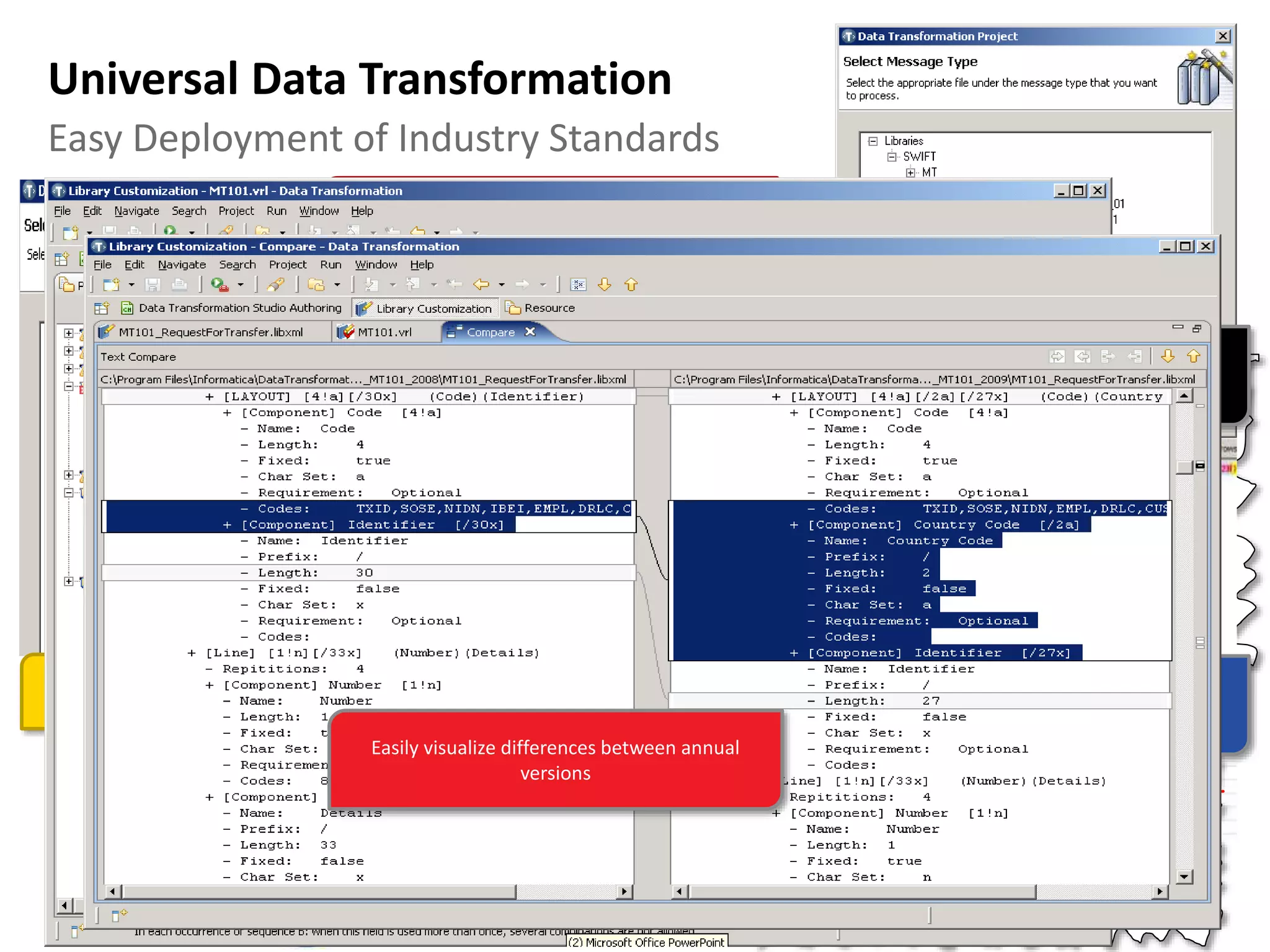This screenshot has height=952, width=1270.
Task: Open the Back history dropdown arrow
Action: click(x=502, y=285)
